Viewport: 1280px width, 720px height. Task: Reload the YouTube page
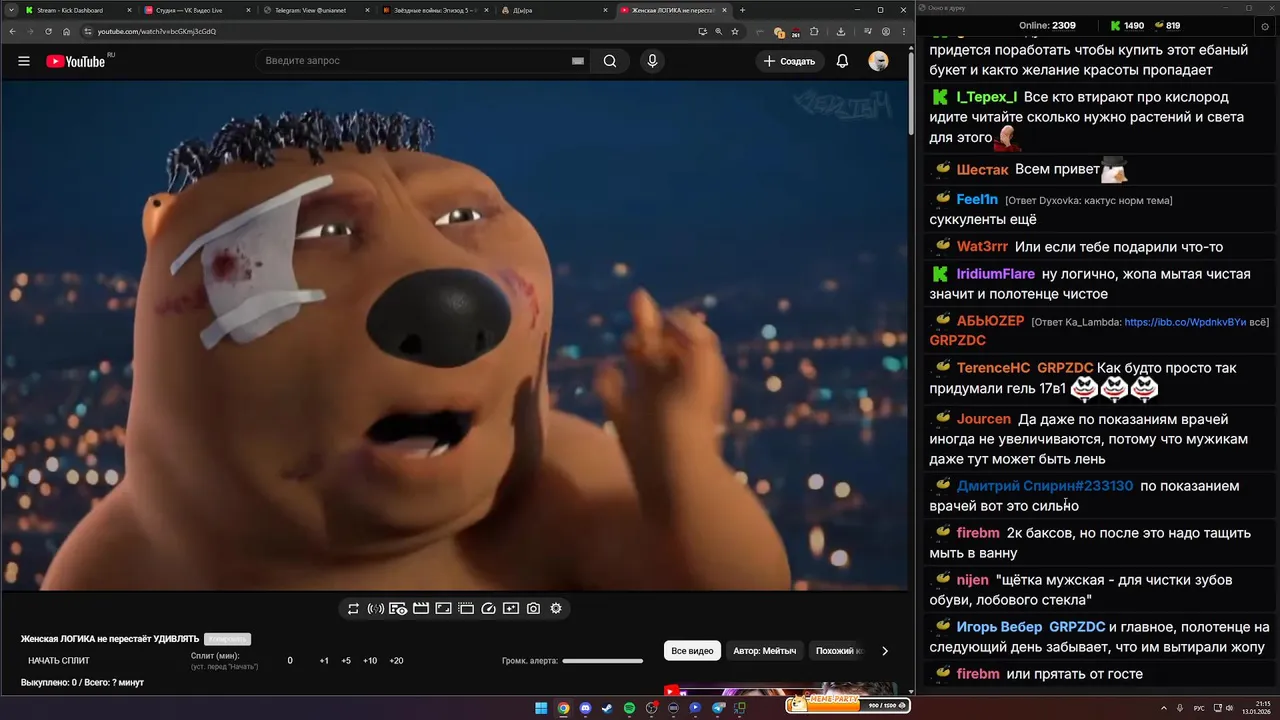(x=48, y=31)
